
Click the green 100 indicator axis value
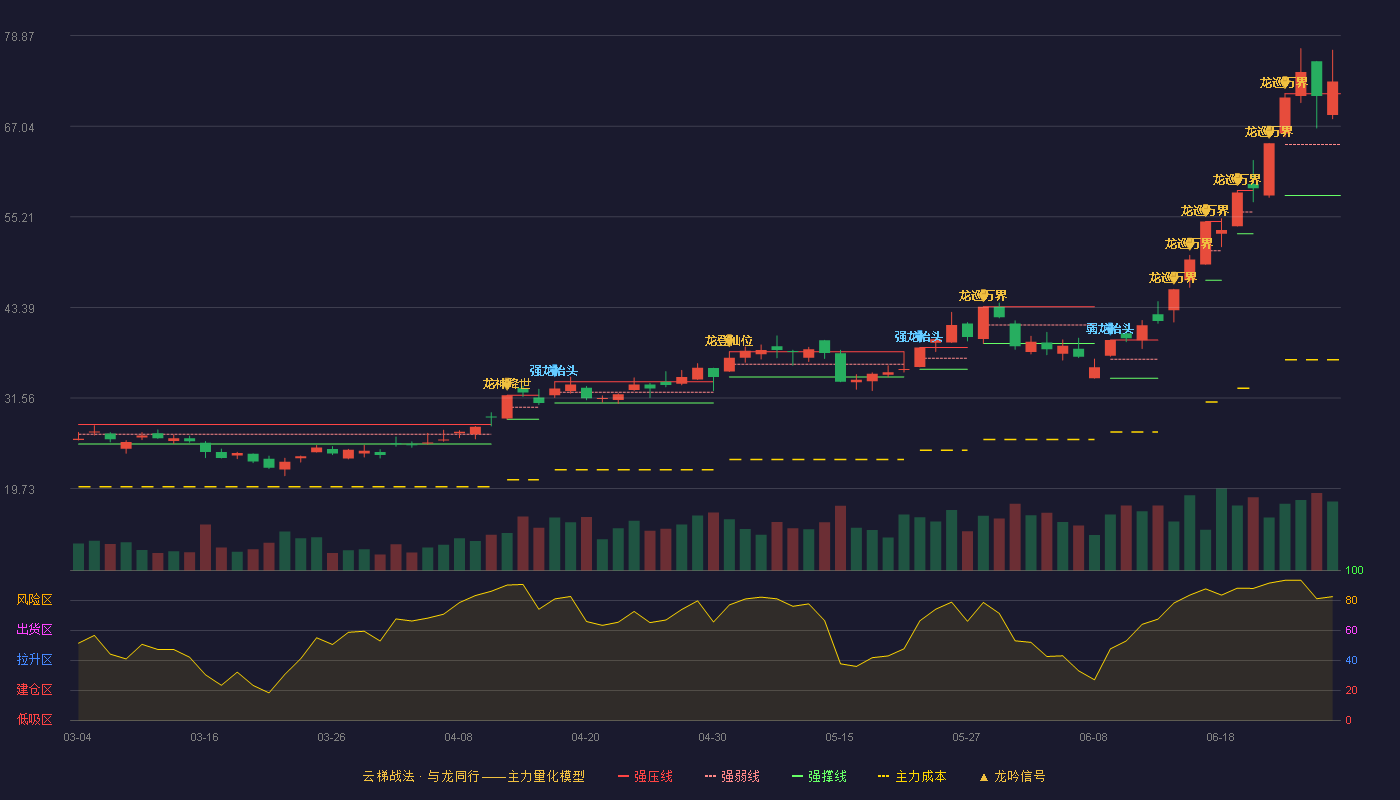(x=1354, y=570)
